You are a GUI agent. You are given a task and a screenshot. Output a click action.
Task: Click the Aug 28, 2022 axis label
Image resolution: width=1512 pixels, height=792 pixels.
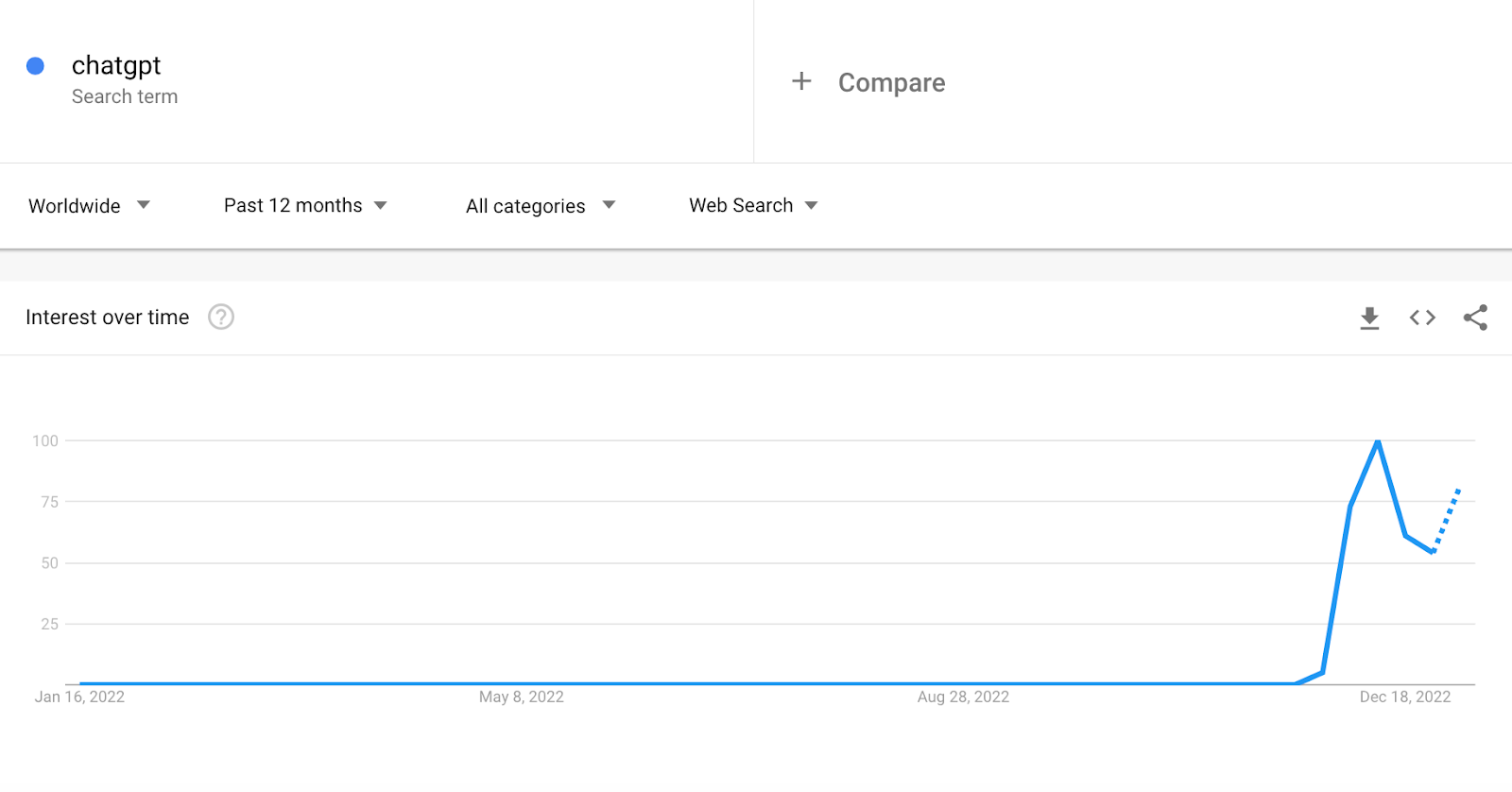coord(963,697)
